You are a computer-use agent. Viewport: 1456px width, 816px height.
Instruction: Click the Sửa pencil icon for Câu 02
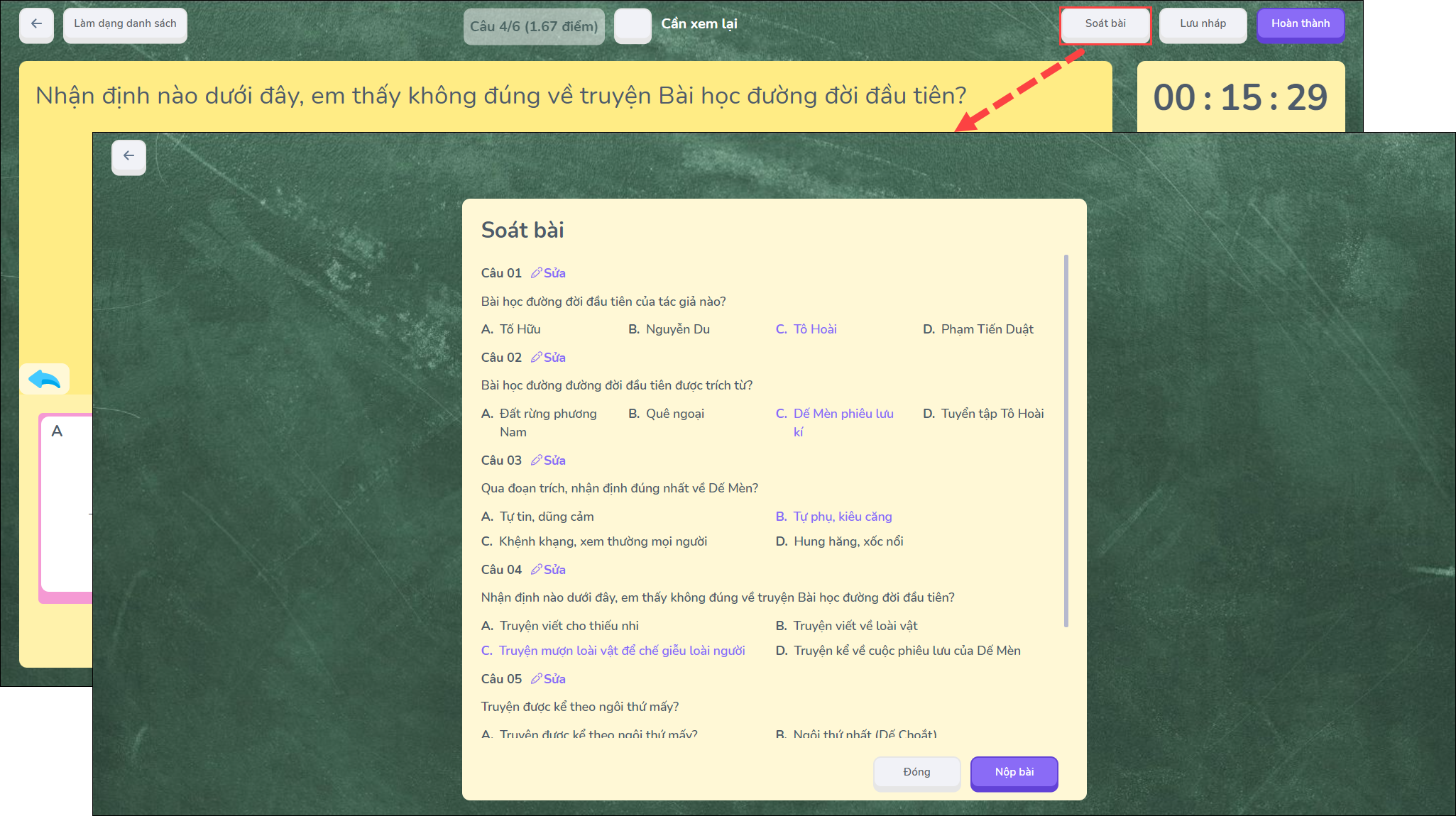(537, 358)
